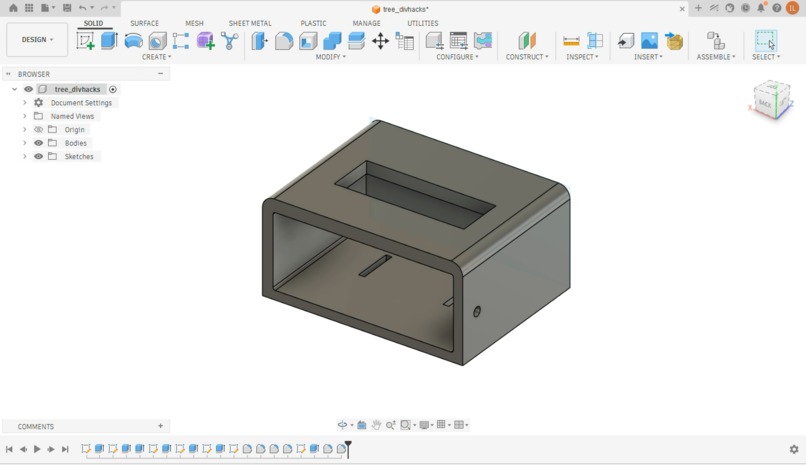The width and height of the screenshot is (806, 465).
Task: Go to the PLASTIC tab
Action: point(313,23)
